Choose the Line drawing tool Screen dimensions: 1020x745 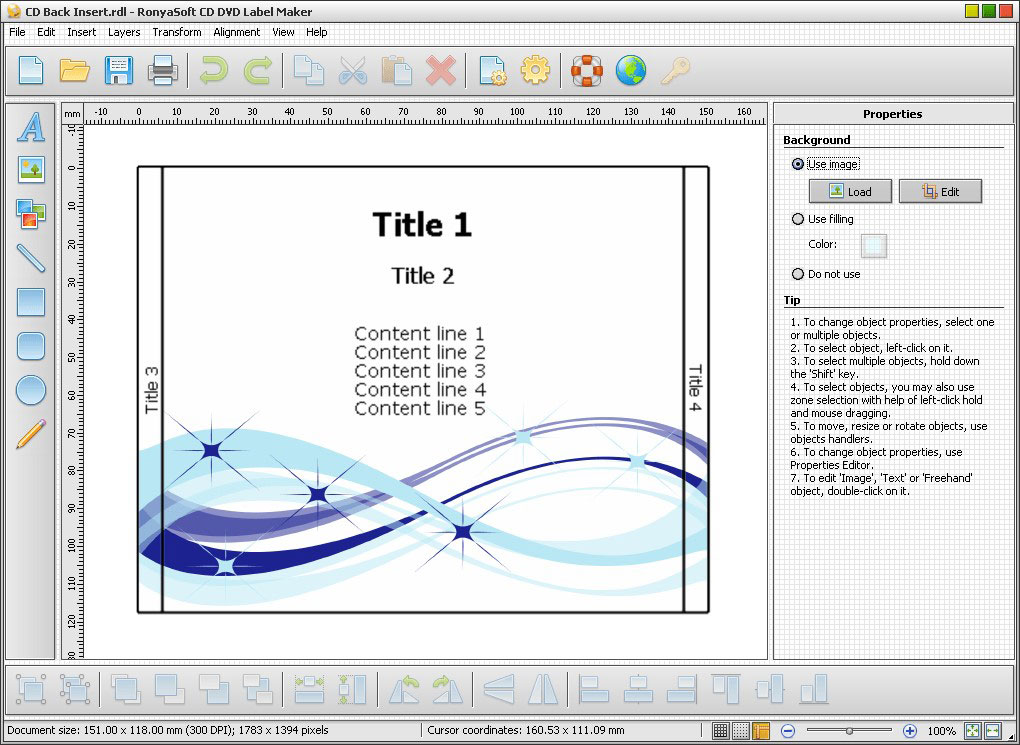pyautogui.click(x=31, y=257)
